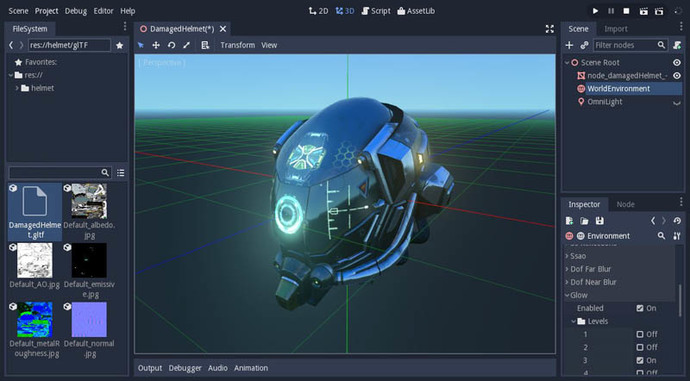The height and width of the screenshot is (381, 690).
Task: Go forward in FileSystem history
Action: pyautogui.click(x=21, y=45)
